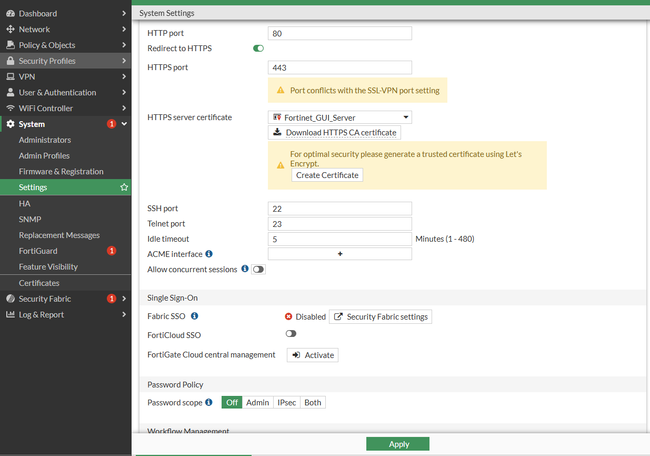The width and height of the screenshot is (650, 456).
Task: Enable the Allow concurrent sessions toggle
Action: [258, 270]
